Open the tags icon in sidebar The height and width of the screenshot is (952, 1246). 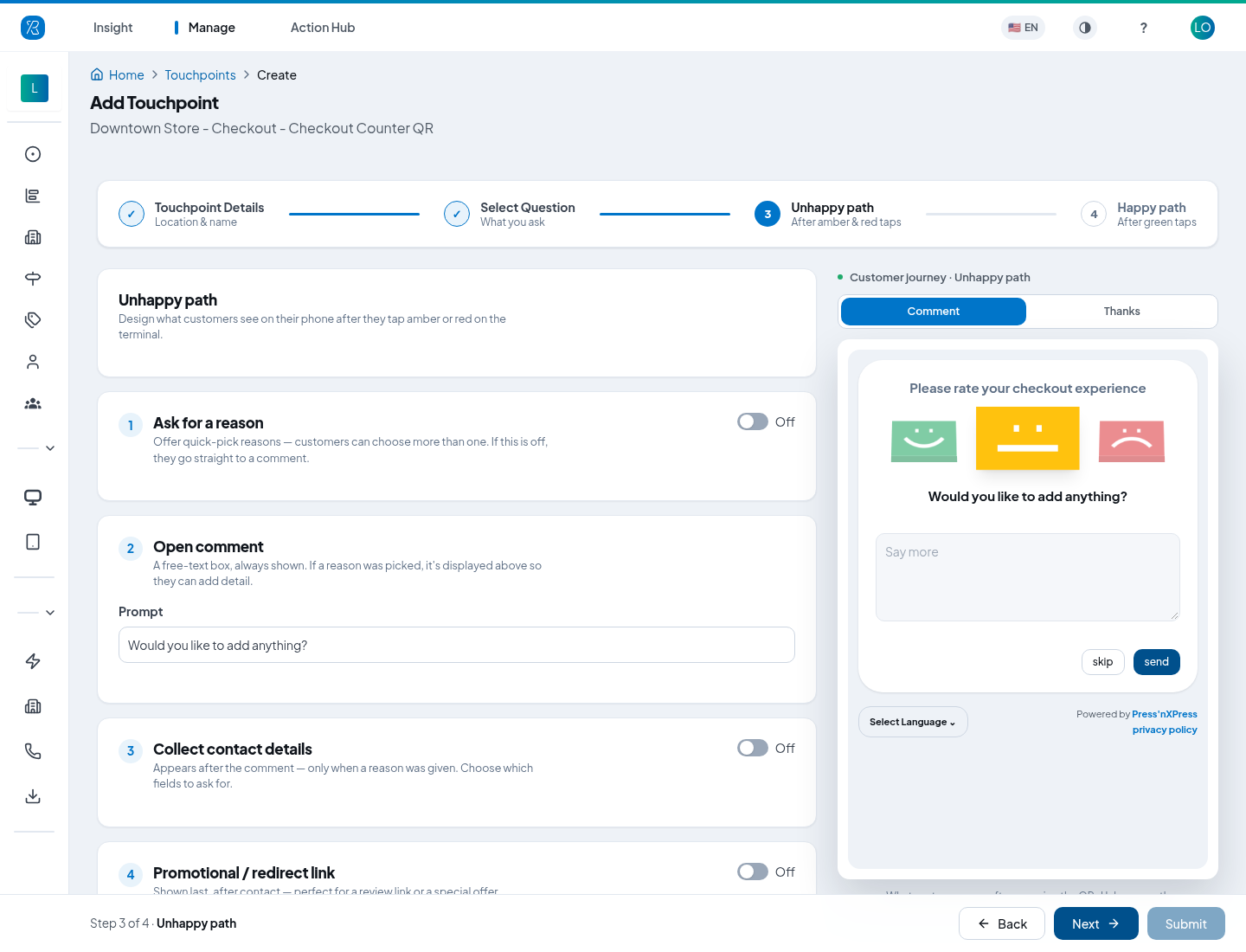pyautogui.click(x=33, y=320)
